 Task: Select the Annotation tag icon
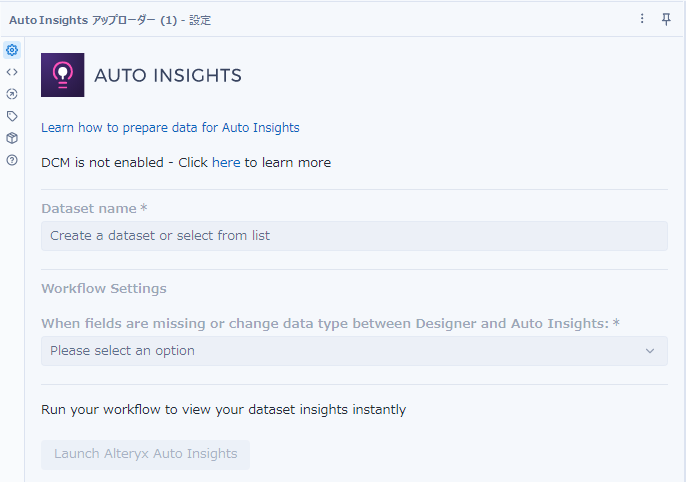12,116
